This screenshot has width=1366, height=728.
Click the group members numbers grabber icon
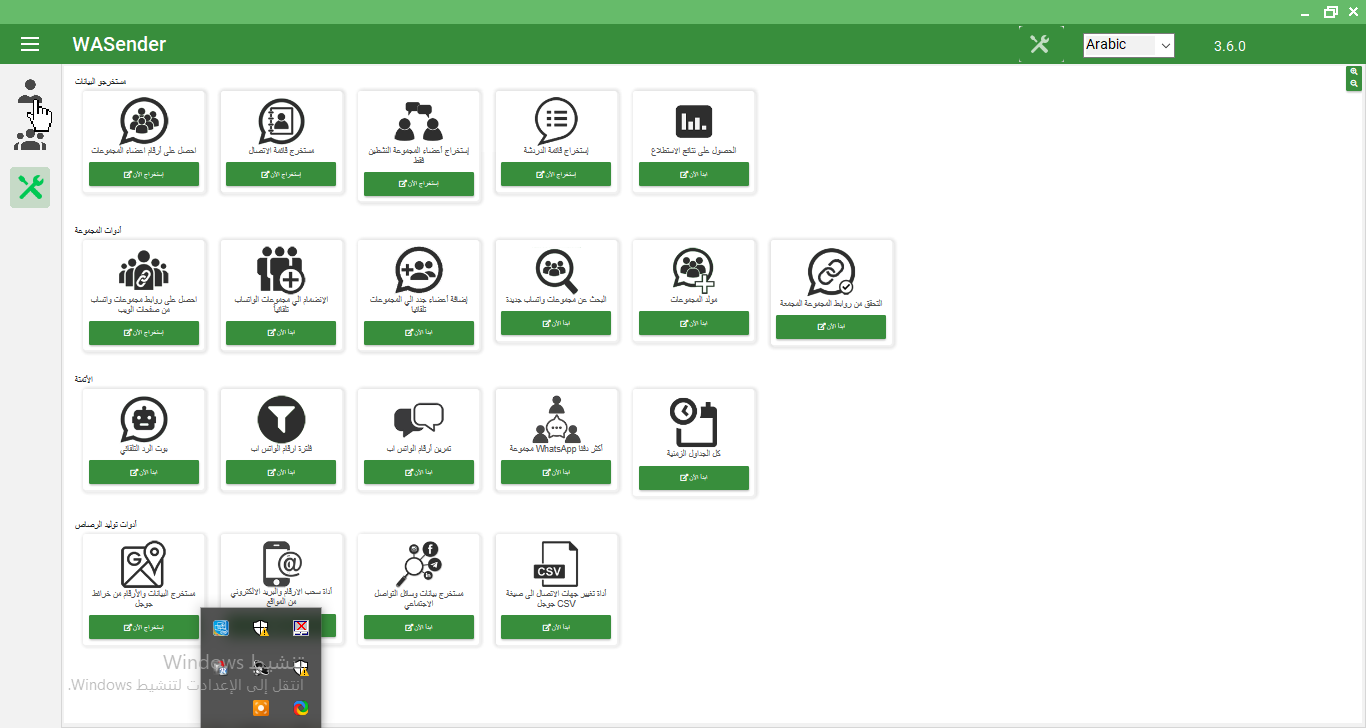pyautogui.click(x=144, y=121)
